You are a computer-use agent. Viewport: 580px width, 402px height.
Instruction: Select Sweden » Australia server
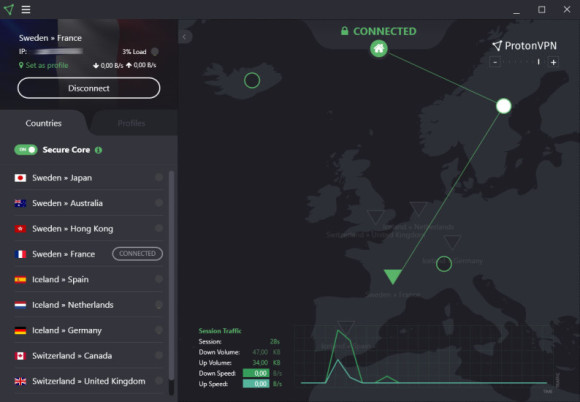click(x=89, y=203)
